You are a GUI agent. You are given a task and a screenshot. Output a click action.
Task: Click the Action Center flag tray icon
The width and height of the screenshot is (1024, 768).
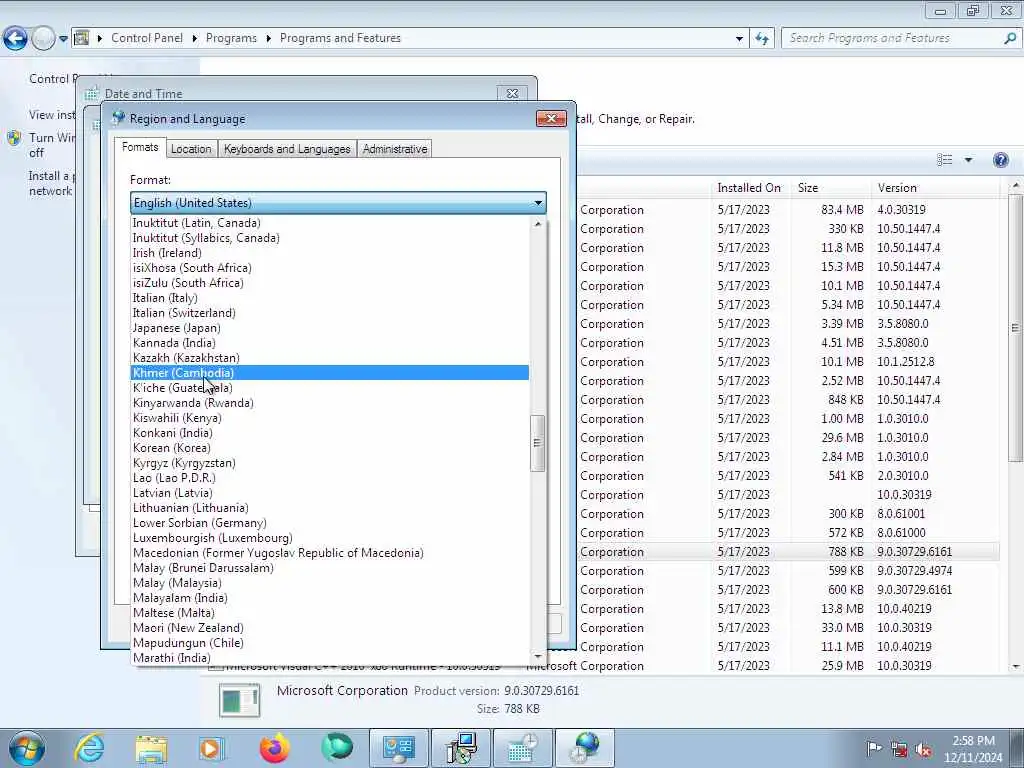click(874, 748)
